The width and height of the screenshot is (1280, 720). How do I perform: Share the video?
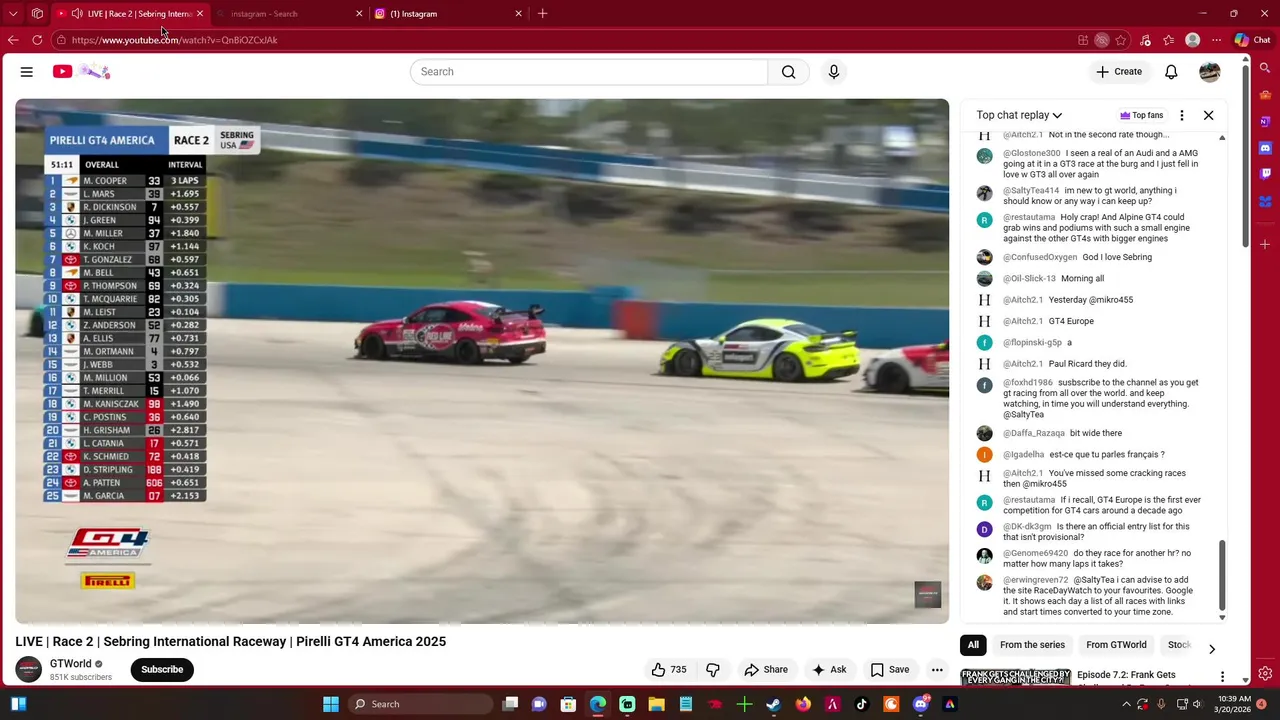[x=766, y=670]
